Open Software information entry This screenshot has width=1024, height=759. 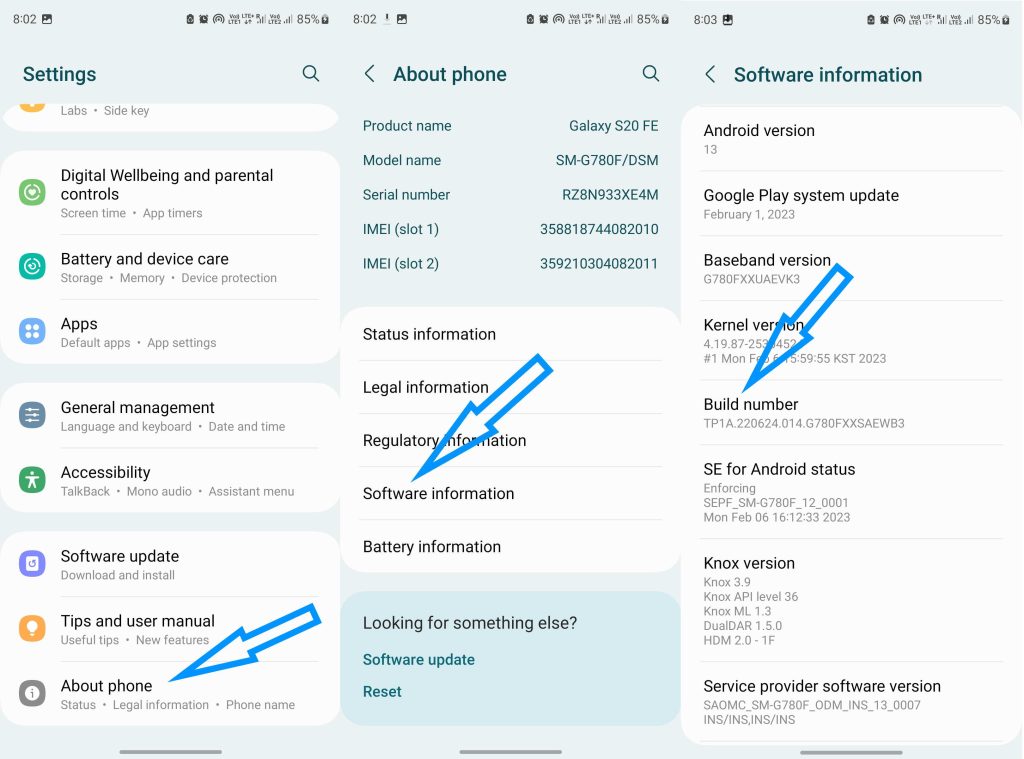511,493
